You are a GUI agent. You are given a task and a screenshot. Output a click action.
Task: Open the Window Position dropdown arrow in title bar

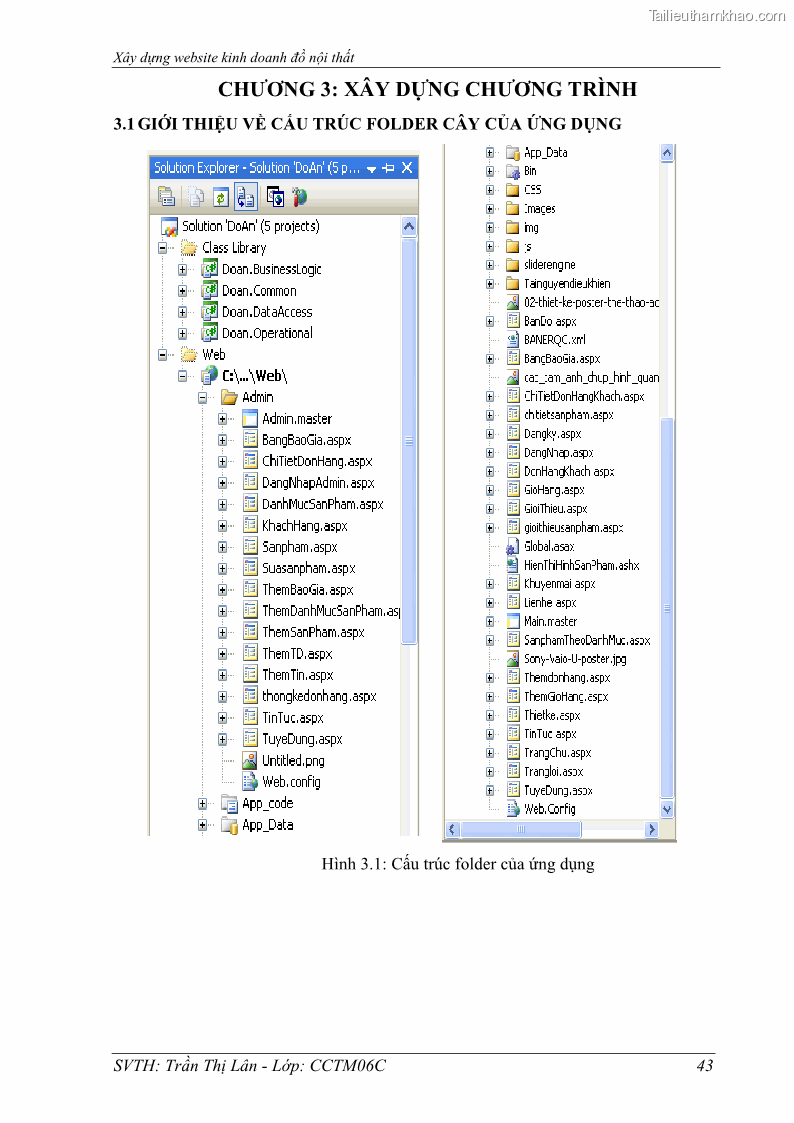pyautogui.click(x=371, y=168)
